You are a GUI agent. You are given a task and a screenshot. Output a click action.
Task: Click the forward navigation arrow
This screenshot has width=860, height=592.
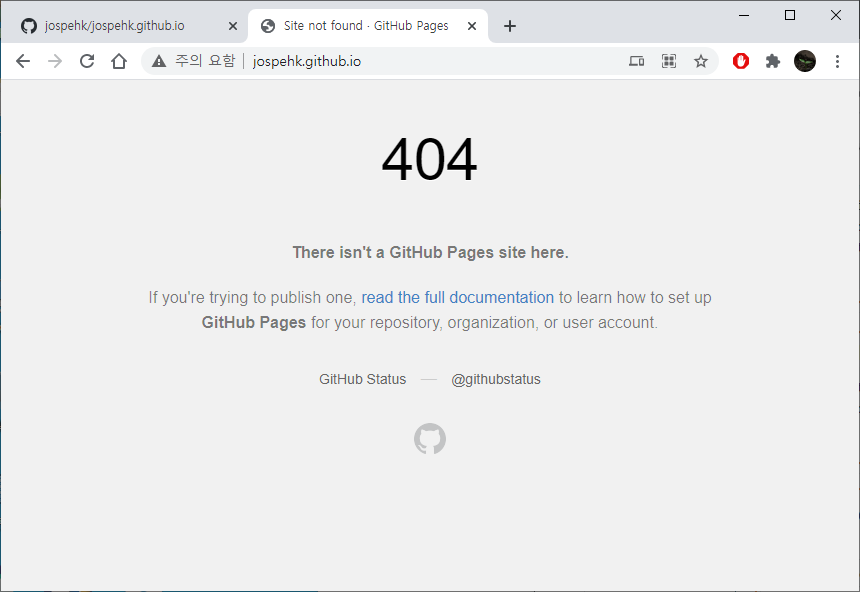[x=55, y=61]
